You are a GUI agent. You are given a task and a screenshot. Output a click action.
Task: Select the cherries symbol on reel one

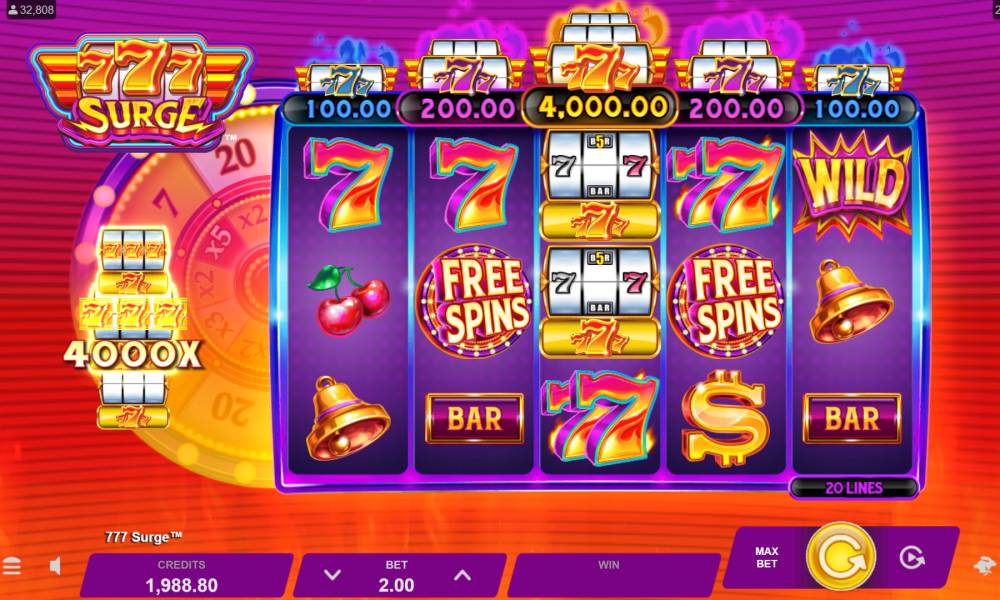(x=348, y=300)
